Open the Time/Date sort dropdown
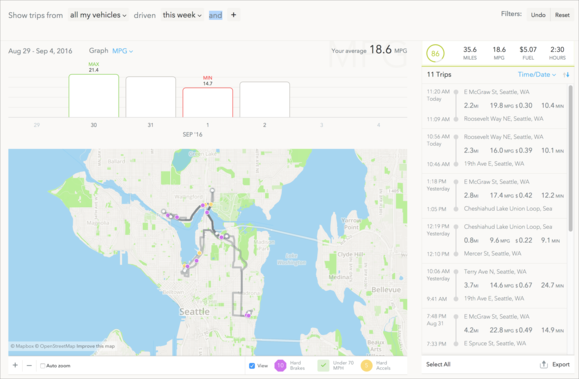 tap(537, 75)
